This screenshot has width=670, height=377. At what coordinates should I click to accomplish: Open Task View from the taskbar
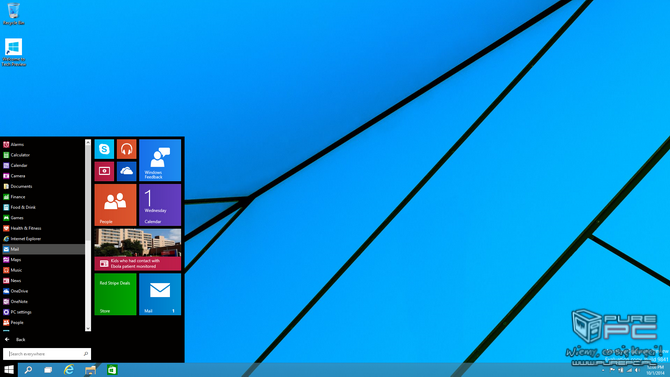48,370
